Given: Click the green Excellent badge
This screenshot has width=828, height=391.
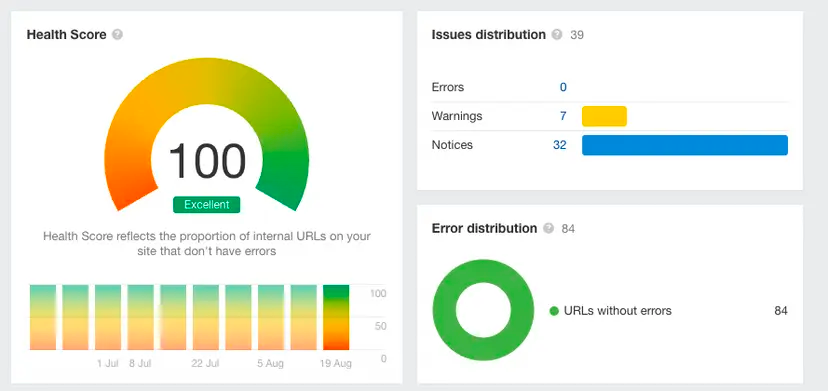Looking at the screenshot, I should point(206,204).
